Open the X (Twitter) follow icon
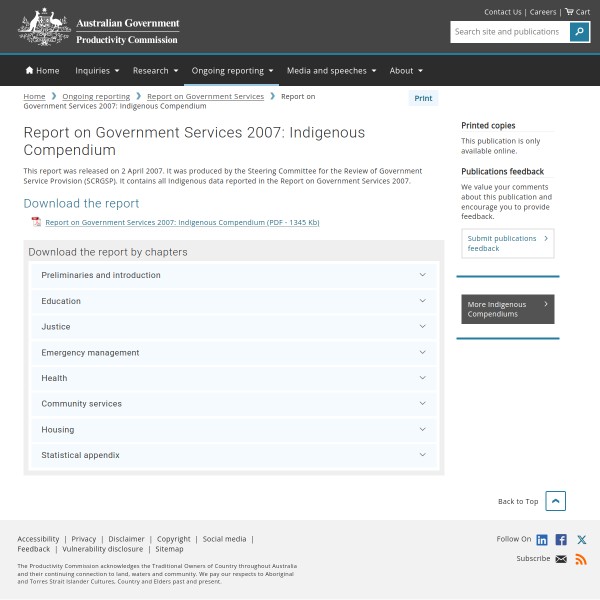 click(x=581, y=540)
